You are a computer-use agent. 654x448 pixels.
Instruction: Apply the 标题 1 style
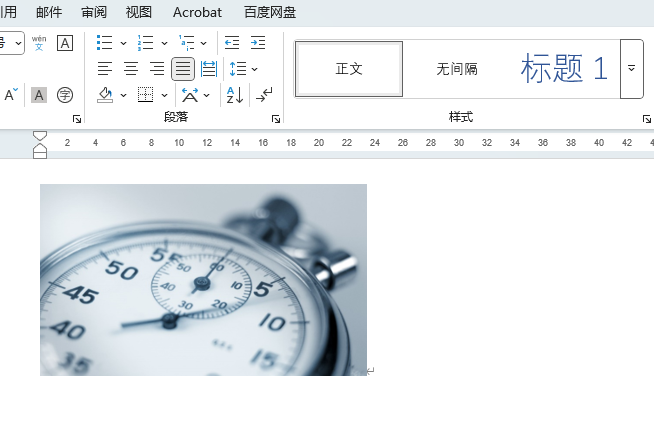coord(564,69)
